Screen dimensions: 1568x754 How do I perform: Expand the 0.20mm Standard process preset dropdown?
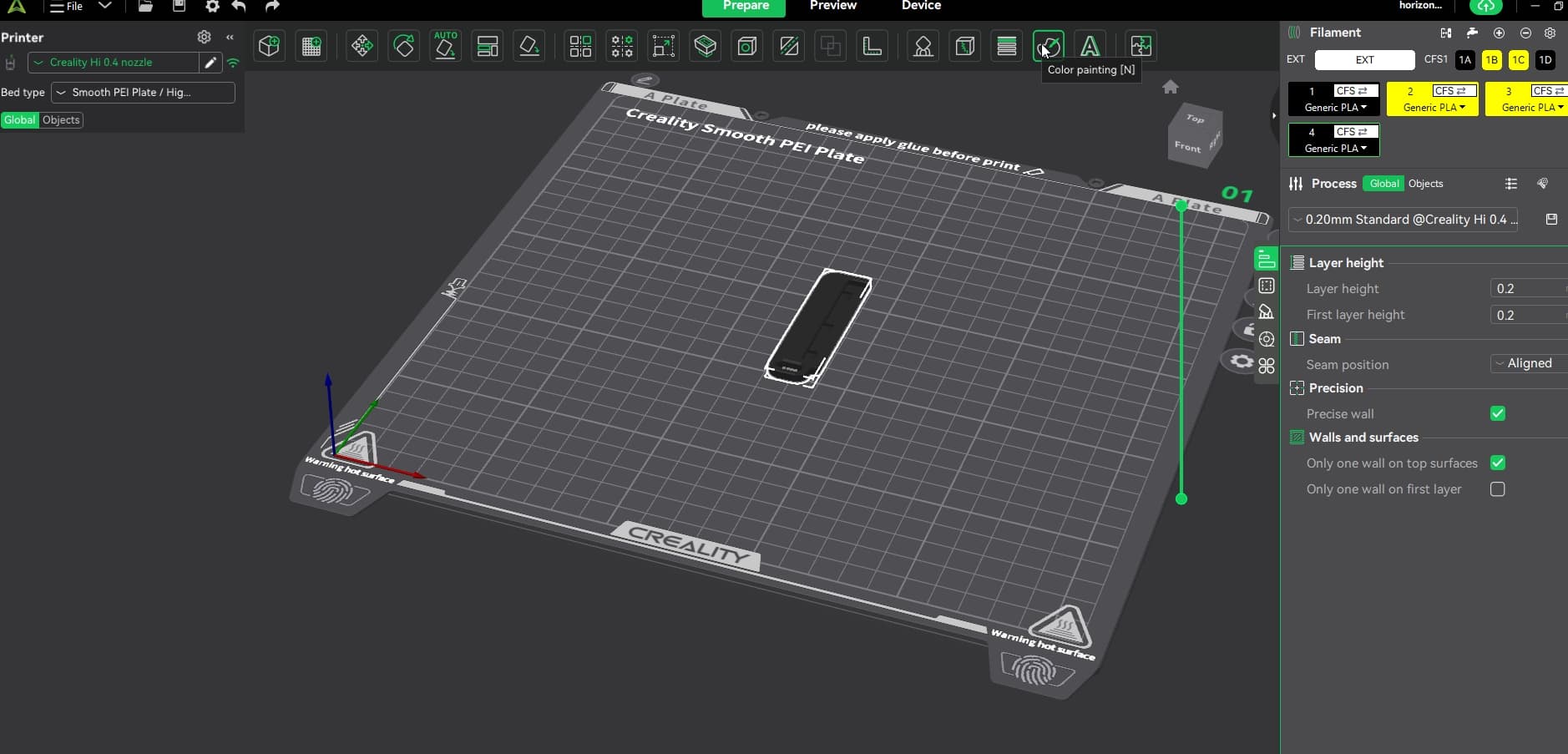click(1403, 220)
